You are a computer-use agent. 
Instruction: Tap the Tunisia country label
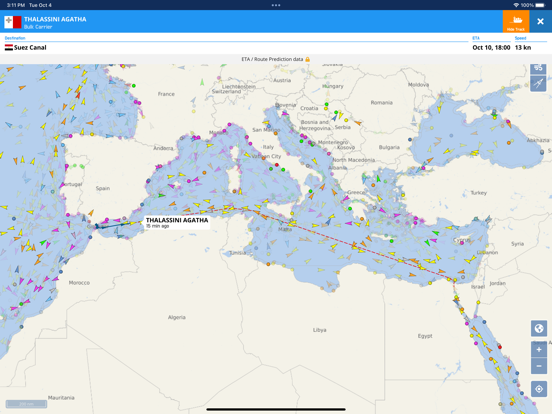click(x=238, y=253)
